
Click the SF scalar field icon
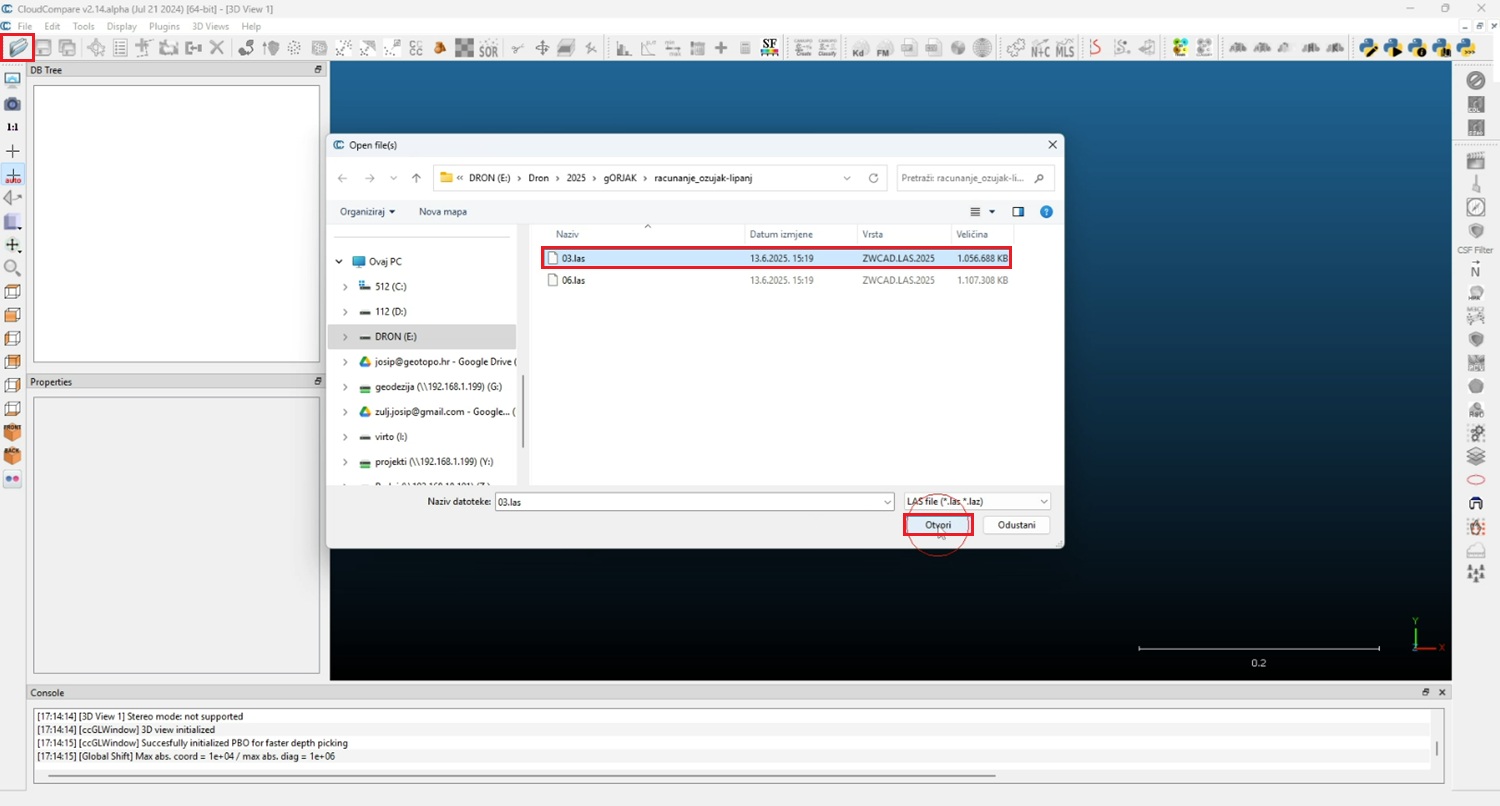(x=769, y=47)
